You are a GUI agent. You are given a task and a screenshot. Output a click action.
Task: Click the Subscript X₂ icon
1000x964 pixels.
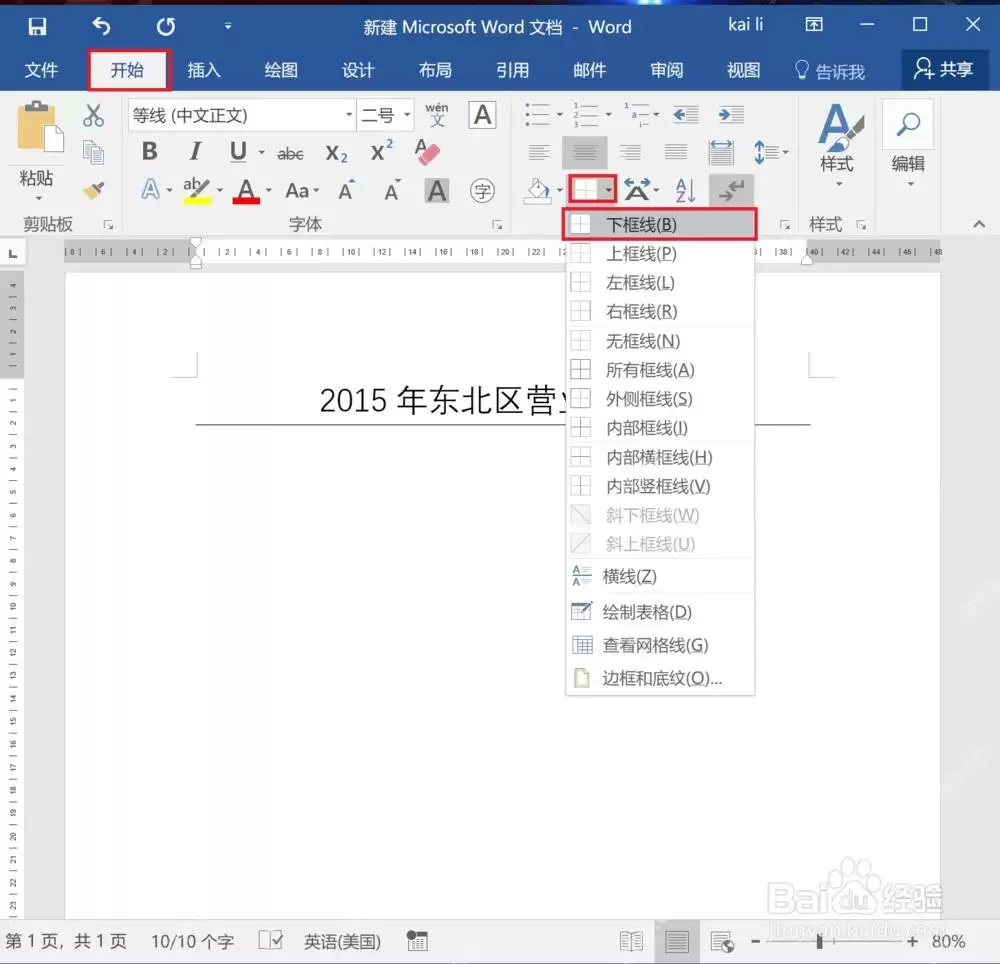336,153
